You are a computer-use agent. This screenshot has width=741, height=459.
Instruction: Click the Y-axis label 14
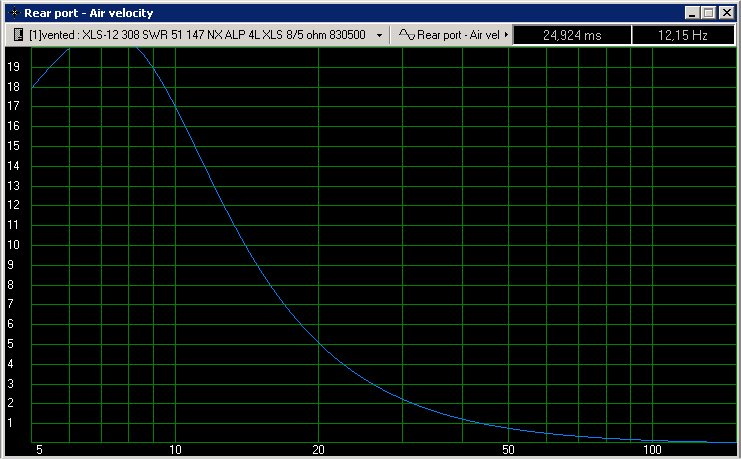pyautogui.click(x=13, y=165)
